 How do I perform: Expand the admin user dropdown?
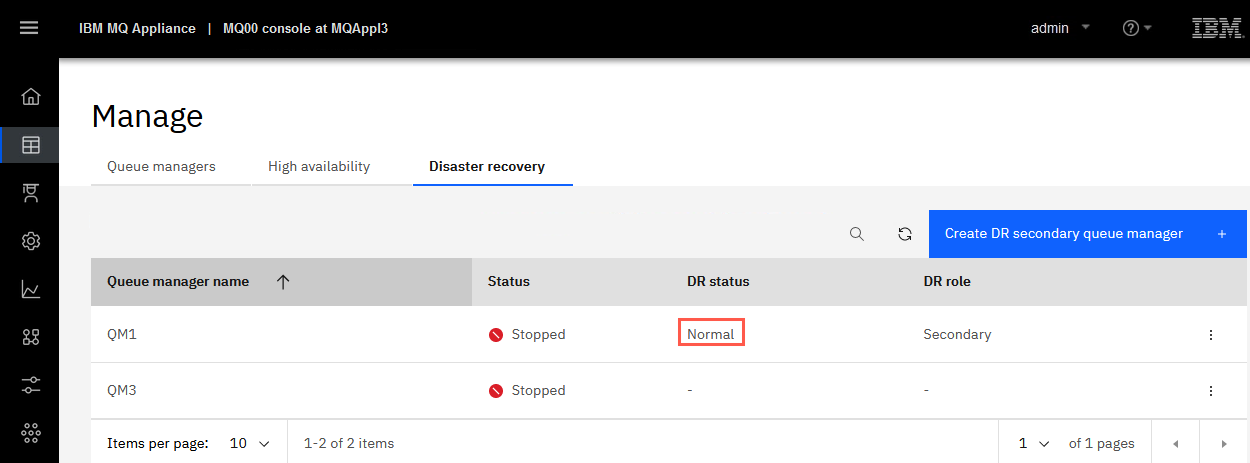[1060, 28]
